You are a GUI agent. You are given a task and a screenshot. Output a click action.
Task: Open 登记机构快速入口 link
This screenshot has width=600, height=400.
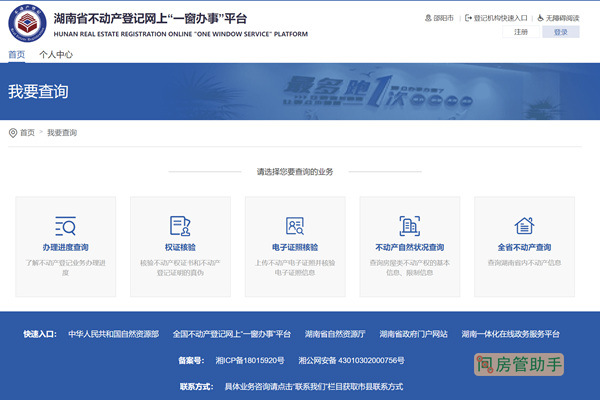(x=501, y=18)
